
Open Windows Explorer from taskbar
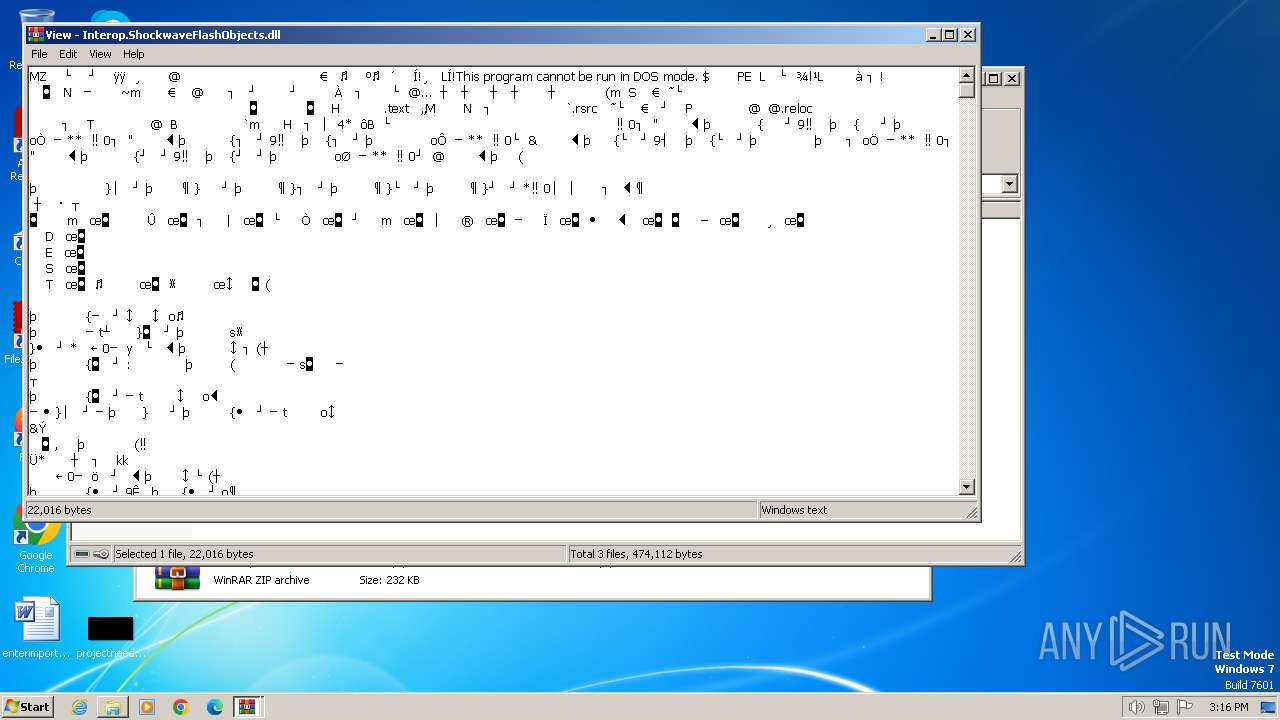point(113,707)
